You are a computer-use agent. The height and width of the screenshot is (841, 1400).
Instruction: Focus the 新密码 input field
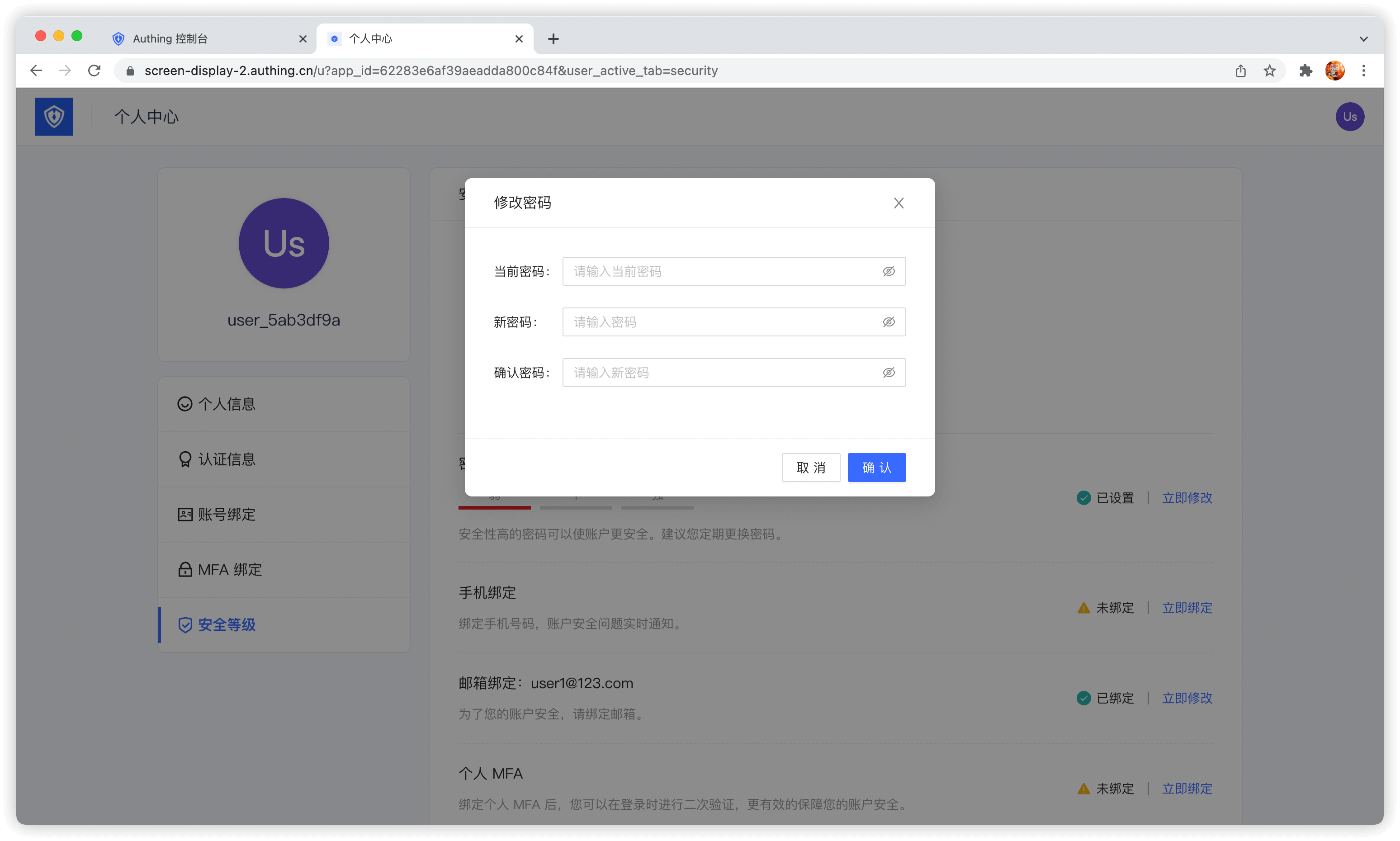(720, 322)
